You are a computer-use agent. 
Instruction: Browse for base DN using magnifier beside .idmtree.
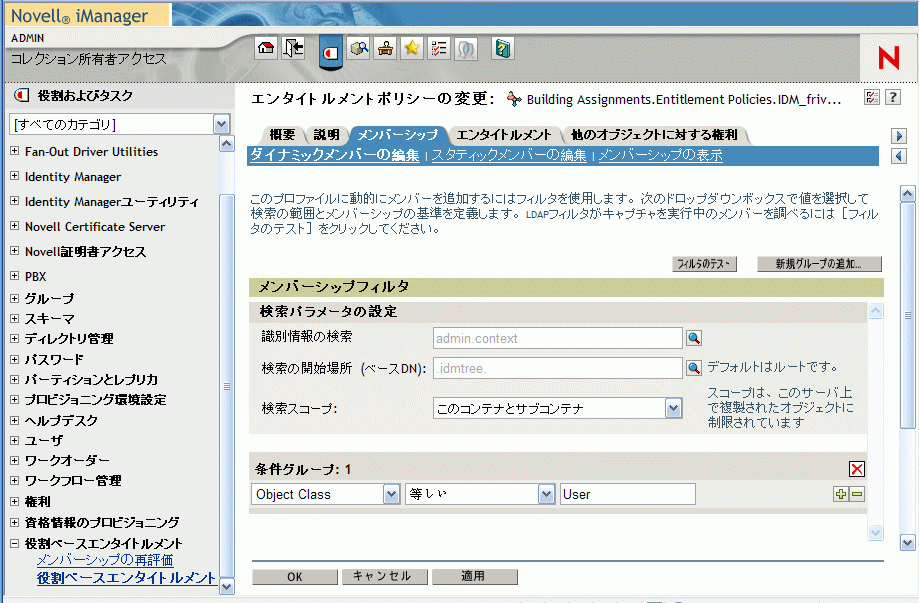point(694,368)
